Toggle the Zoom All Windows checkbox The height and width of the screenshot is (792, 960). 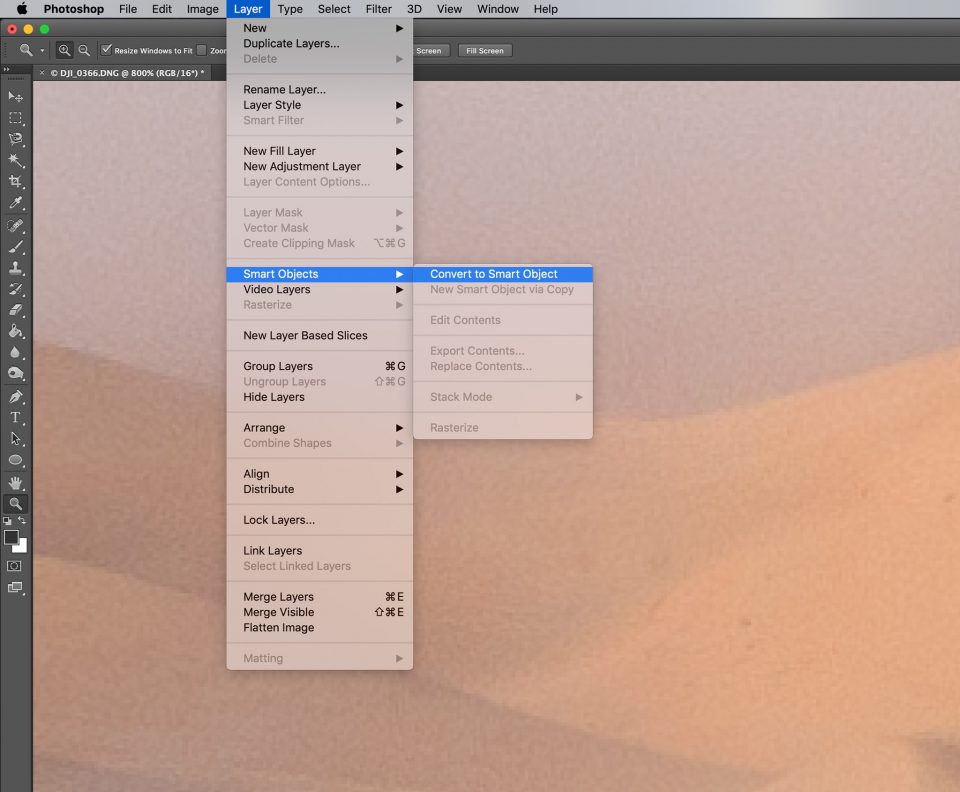pyautogui.click(x=201, y=50)
